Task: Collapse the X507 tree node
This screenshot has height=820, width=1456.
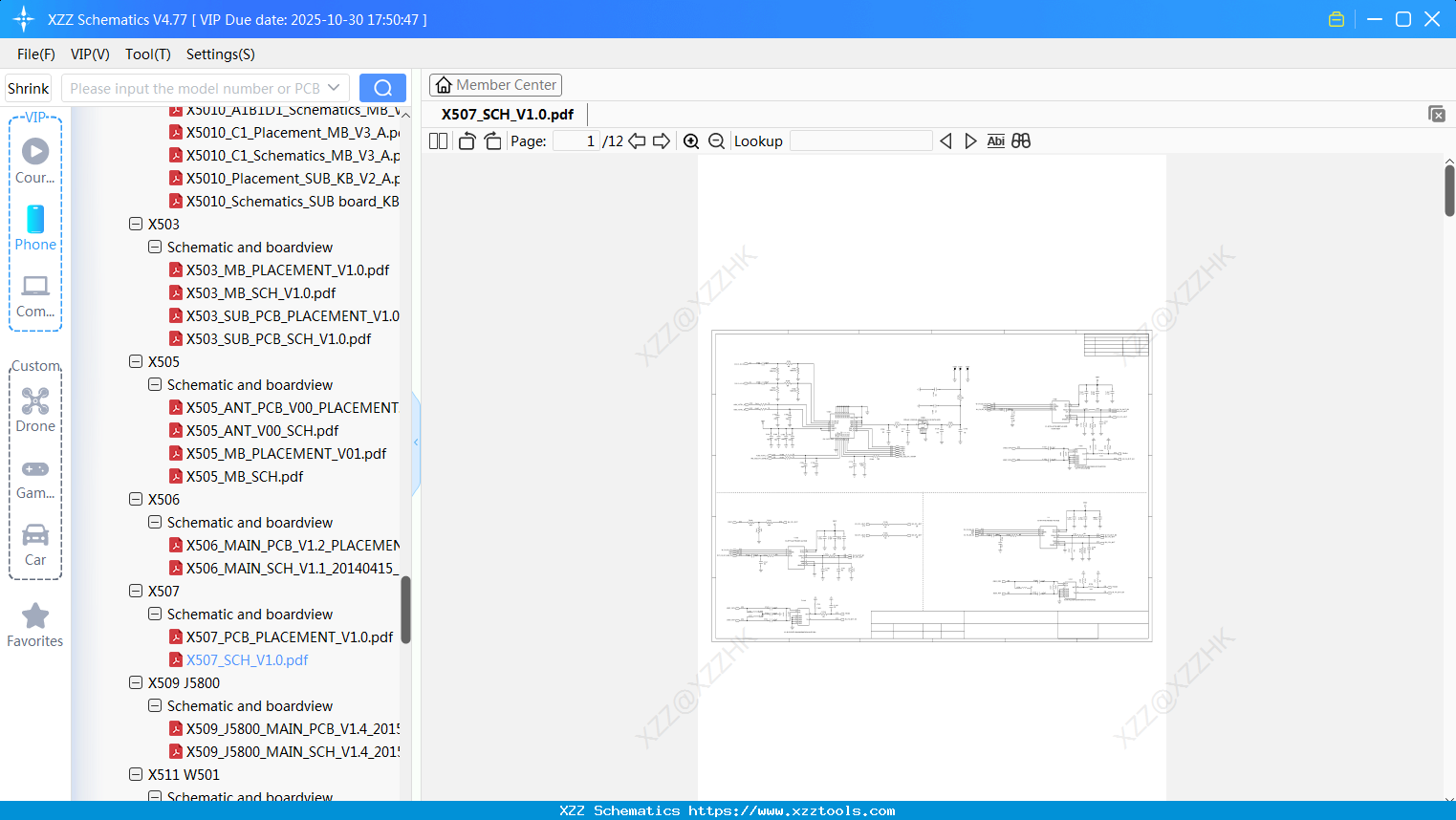Action: [x=136, y=591]
